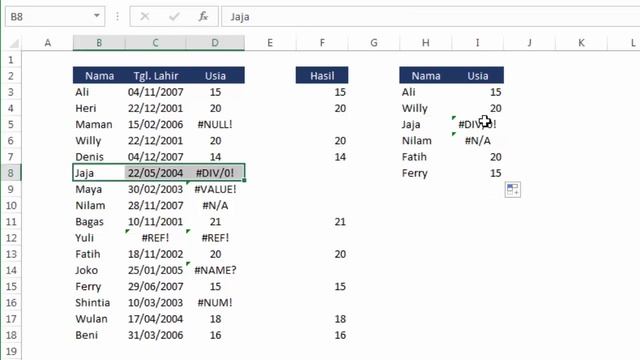Select Hasil value 14 in column F
Viewport: 640px width, 360px height.
322,157
